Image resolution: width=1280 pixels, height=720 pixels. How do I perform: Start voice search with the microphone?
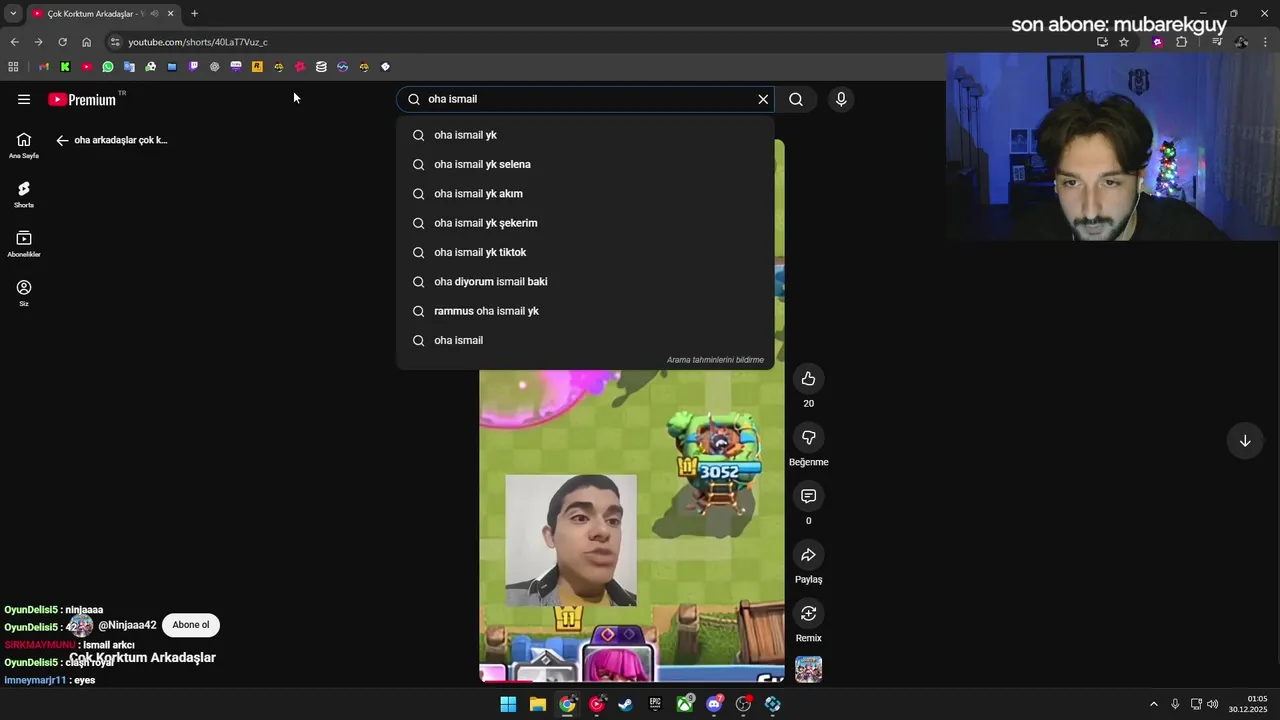click(x=841, y=99)
